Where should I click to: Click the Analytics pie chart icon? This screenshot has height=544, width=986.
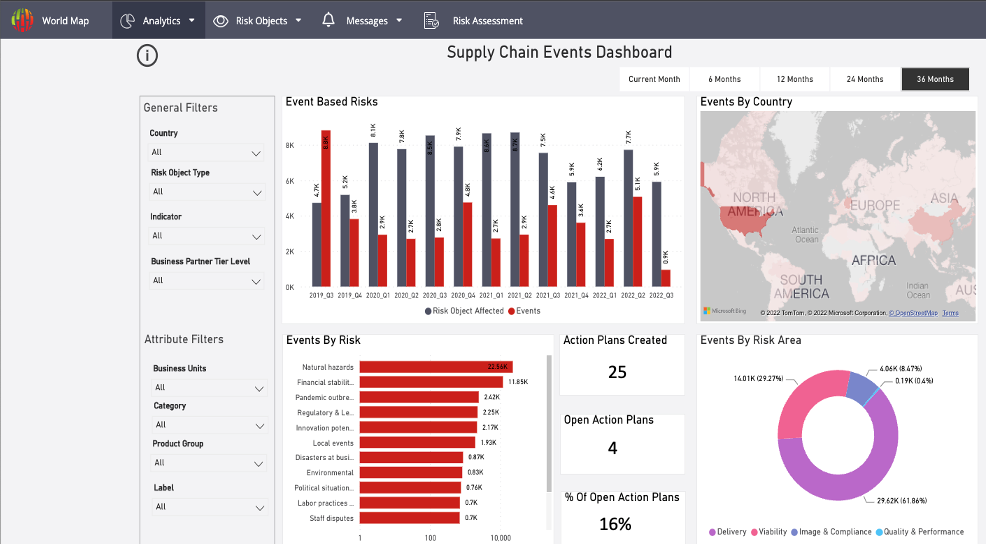(127, 20)
